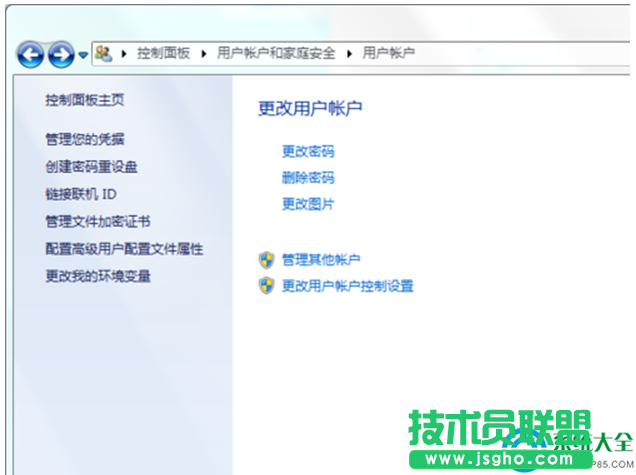Screen dimensions: 636x475
Task: Click shield icon beside 更改用户帐户控制设置
Action: [x=266, y=286]
